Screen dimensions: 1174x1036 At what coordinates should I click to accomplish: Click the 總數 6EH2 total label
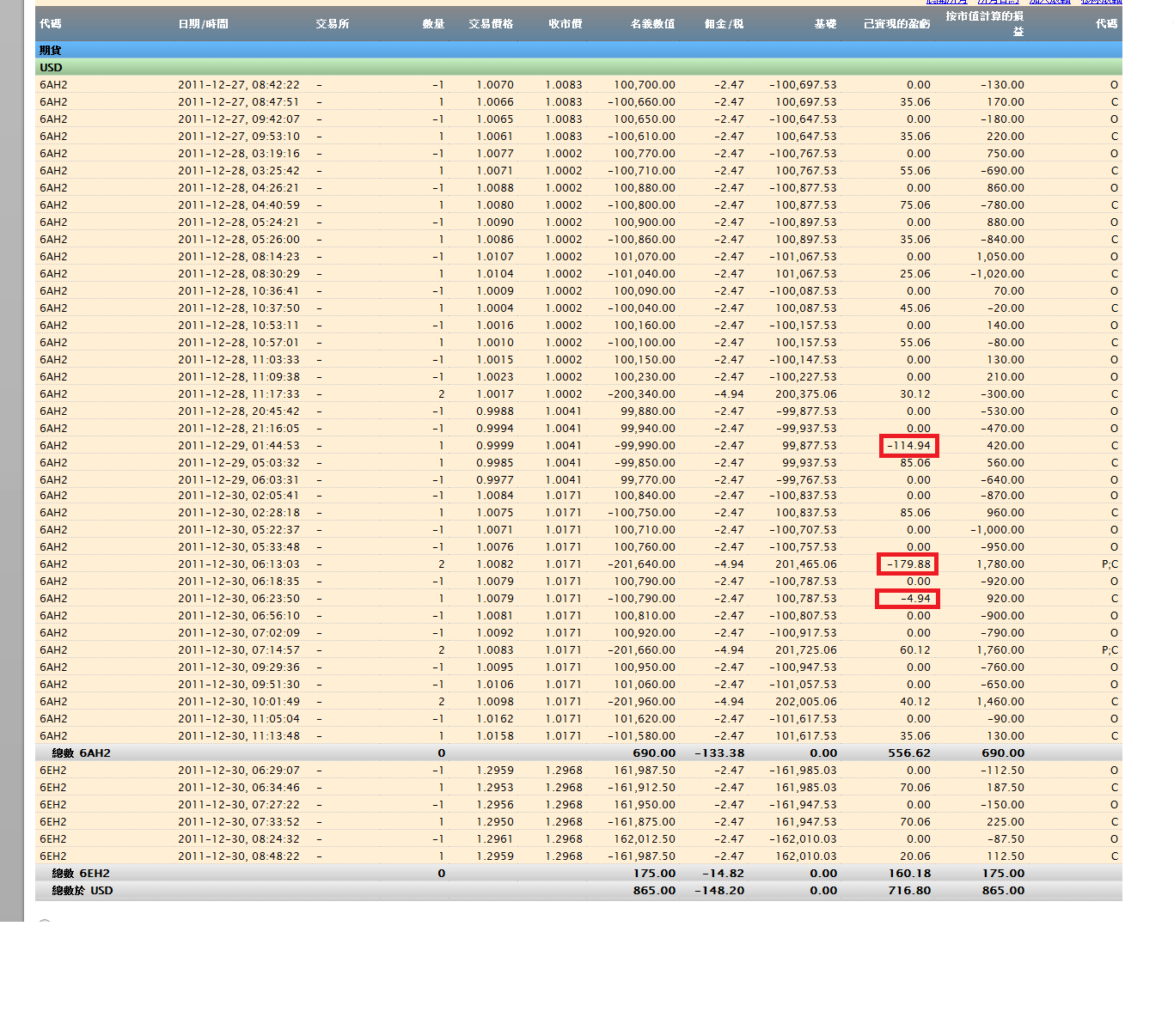[x=81, y=874]
